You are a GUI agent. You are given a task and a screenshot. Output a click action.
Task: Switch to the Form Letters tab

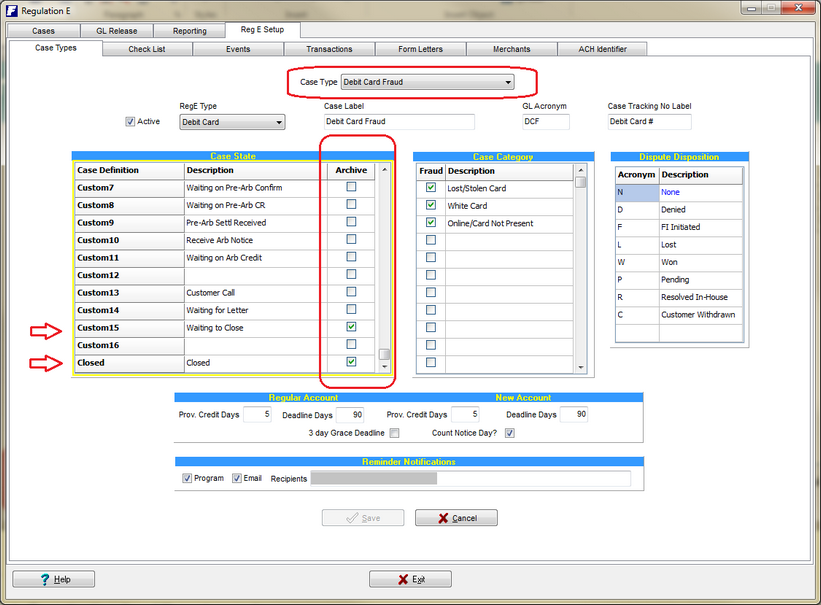[x=420, y=49]
